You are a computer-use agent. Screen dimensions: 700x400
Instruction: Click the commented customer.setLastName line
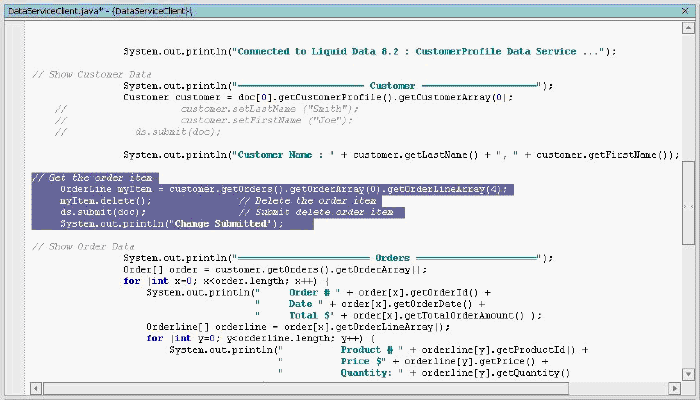click(269, 108)
